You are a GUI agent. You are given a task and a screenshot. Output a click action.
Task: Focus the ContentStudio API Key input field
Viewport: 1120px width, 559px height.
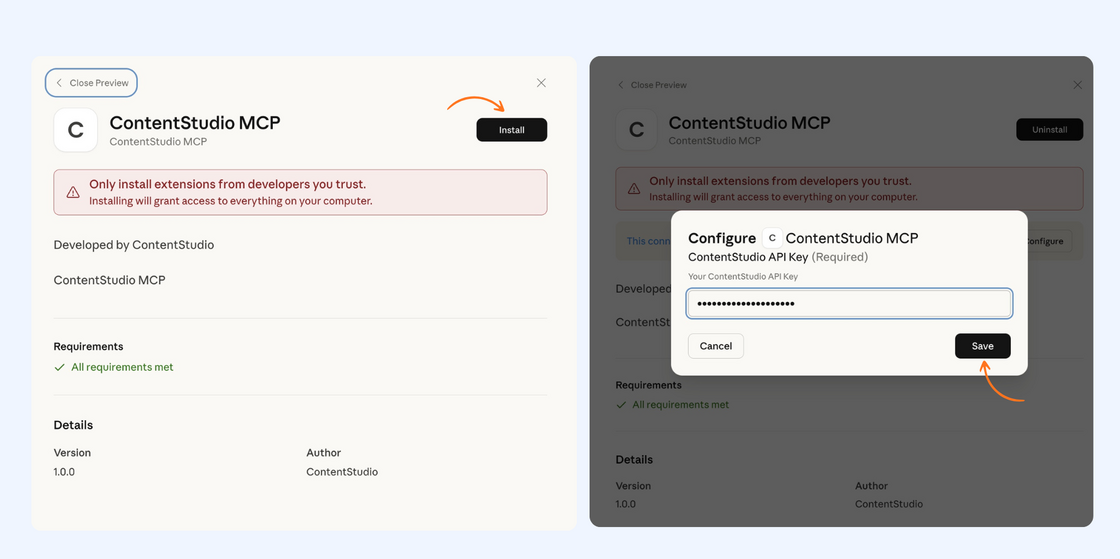849,303
